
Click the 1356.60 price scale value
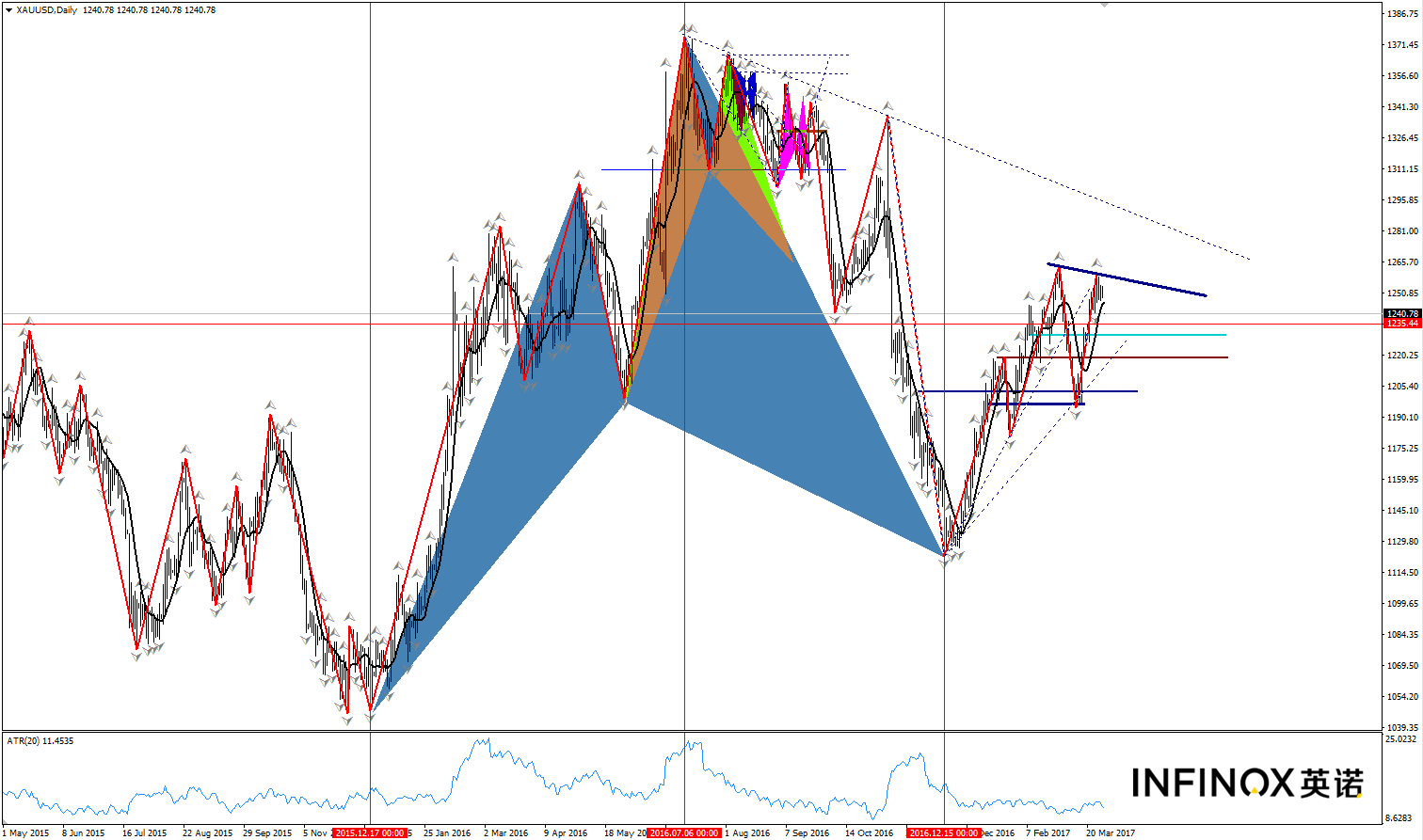coord(1402,76)
